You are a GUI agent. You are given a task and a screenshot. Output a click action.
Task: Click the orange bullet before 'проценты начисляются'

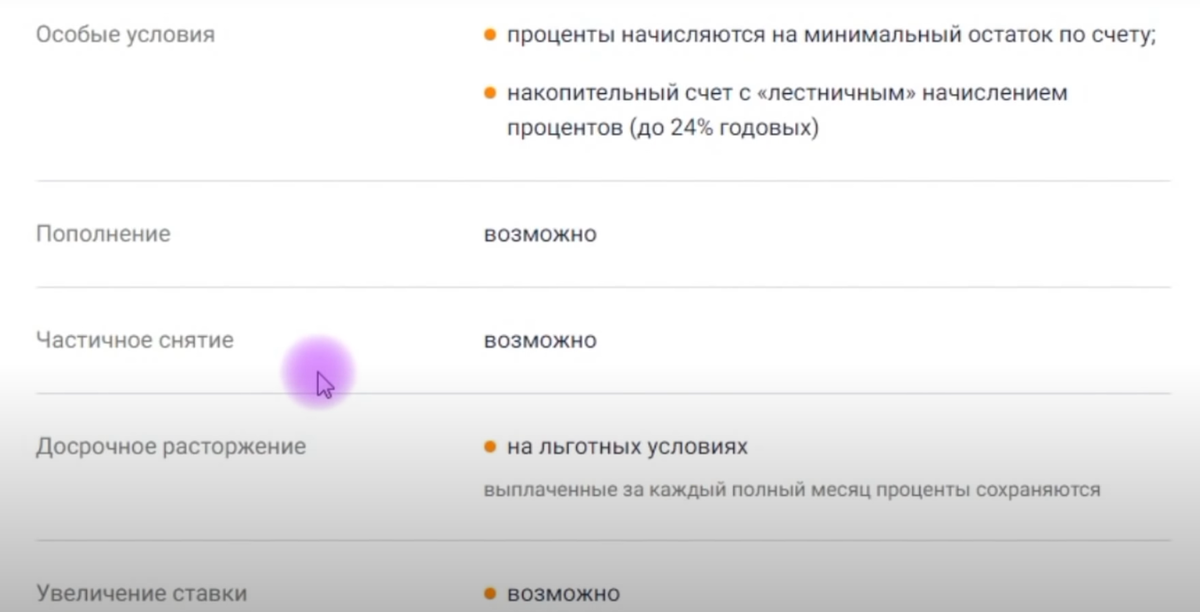click(x=490, y=35)
